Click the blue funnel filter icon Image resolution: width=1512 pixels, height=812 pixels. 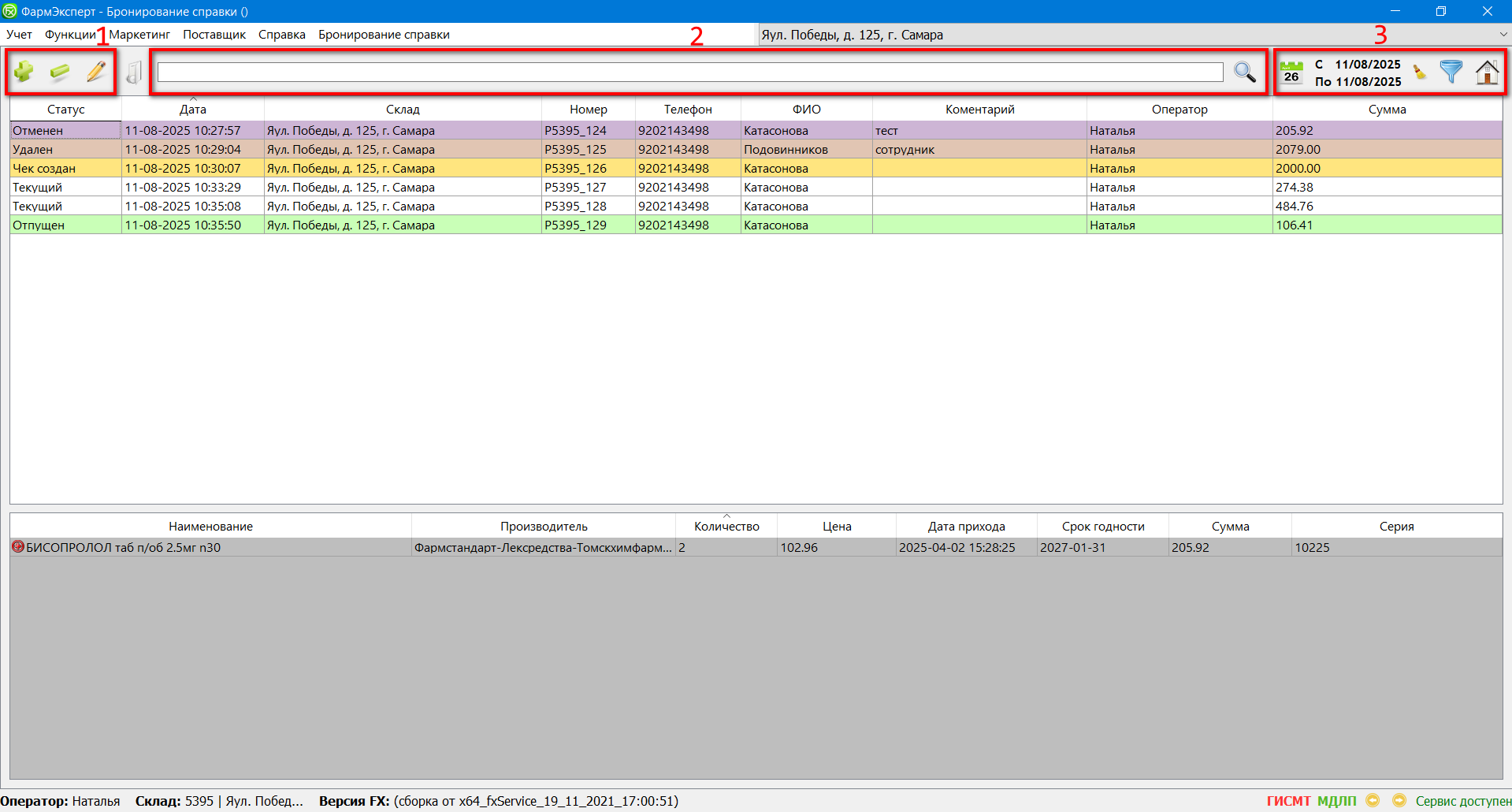[x=1451, y=72]
